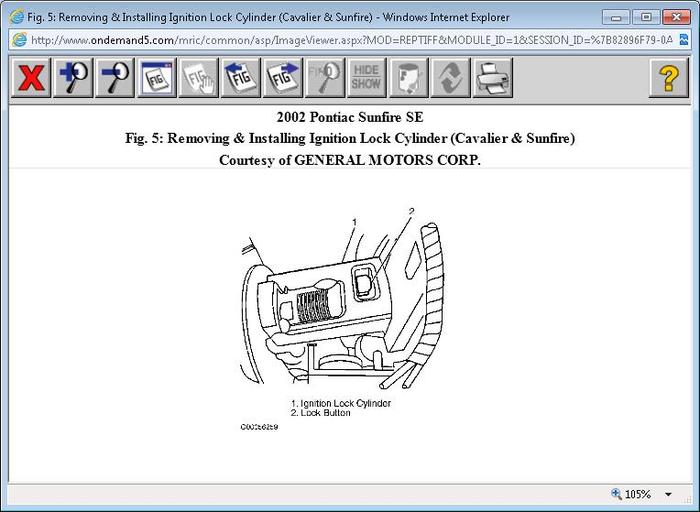Print the figure with printer icon
Image resolution: width=700 pixels, height=512 pixels.
(492, 78)
